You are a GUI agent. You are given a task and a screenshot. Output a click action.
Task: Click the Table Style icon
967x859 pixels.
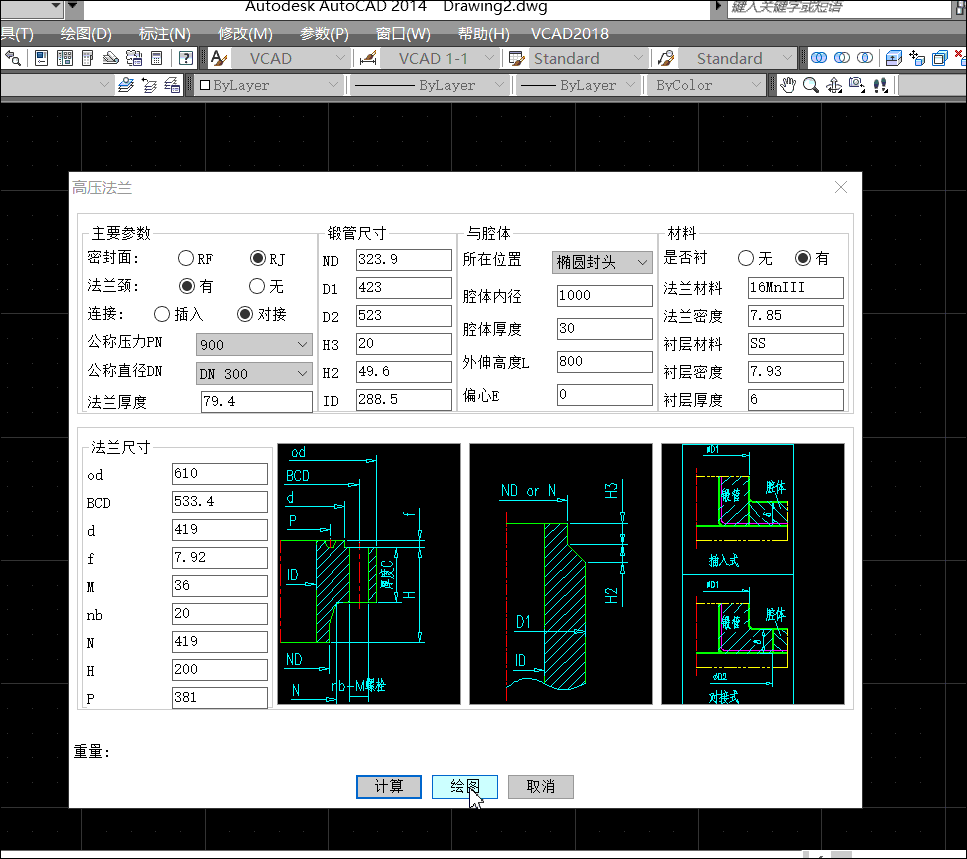pos(517,58)
